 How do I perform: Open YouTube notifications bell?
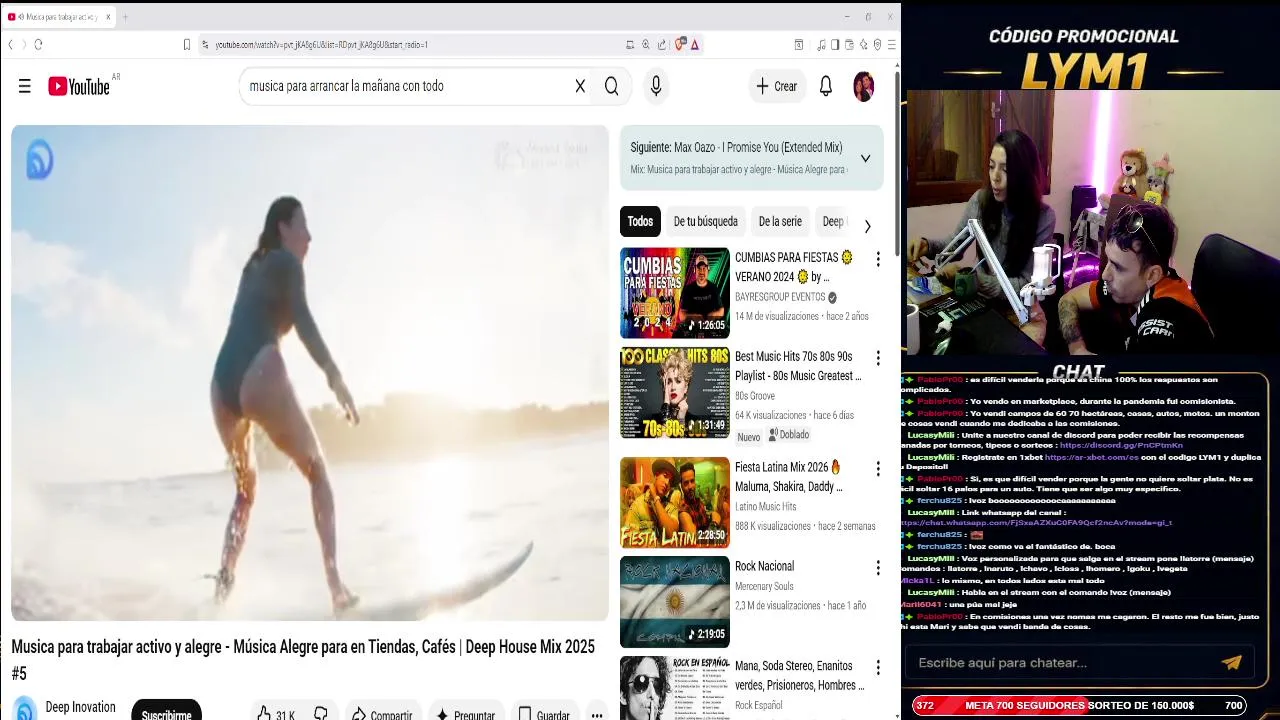point(826,86)
